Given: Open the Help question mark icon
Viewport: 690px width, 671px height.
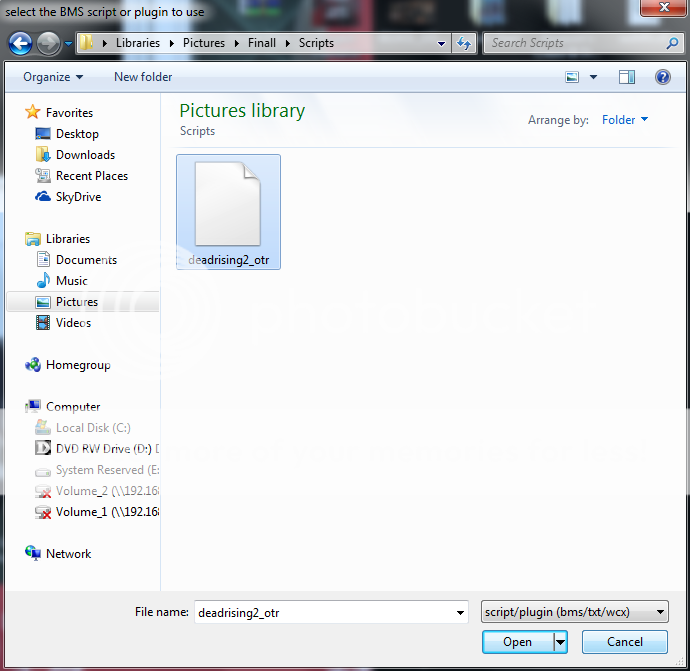Looking at the screenshot, I should [x=662, y=77].
